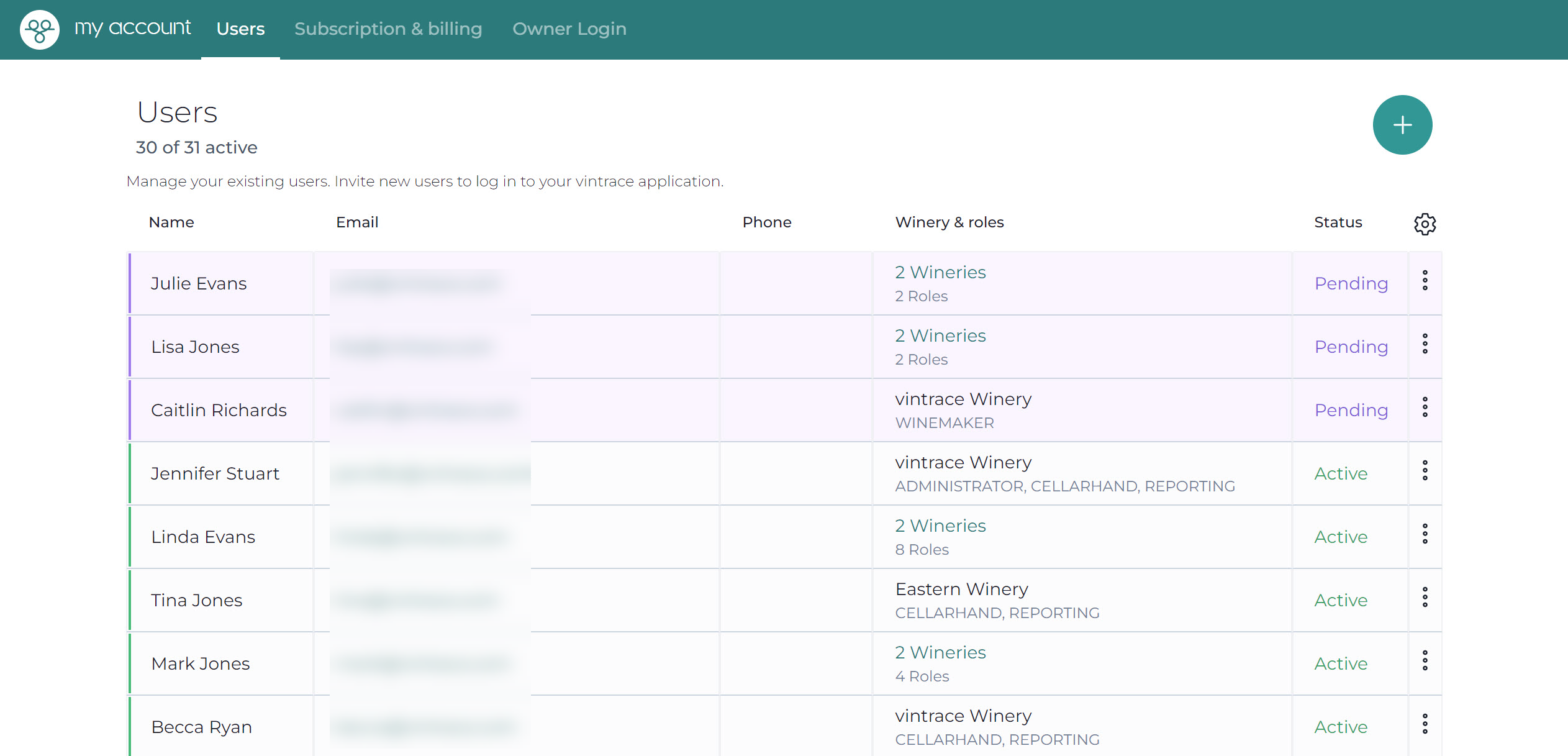
Task: Open the three-dot menu for Lisa Jones
Action: click(x=1425, y=344)
